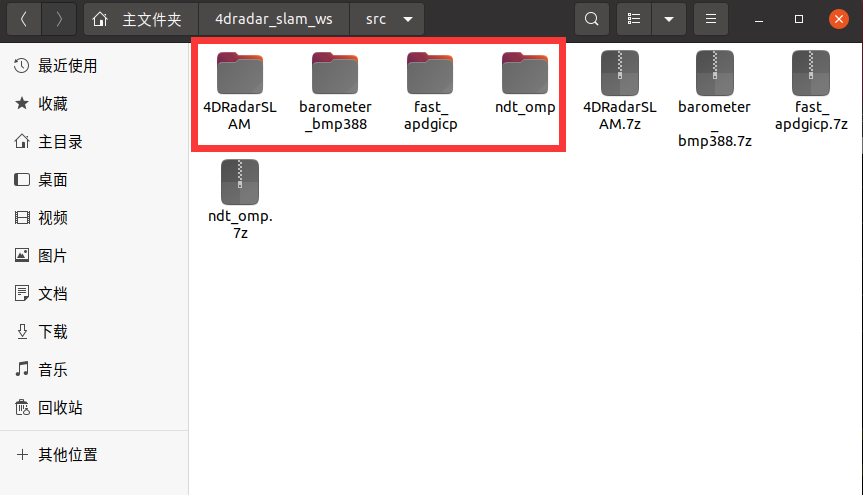Viewport: 863px width, 495px height.
Task: Go to 主文件夹 home path button
Action: coord(141,19)
